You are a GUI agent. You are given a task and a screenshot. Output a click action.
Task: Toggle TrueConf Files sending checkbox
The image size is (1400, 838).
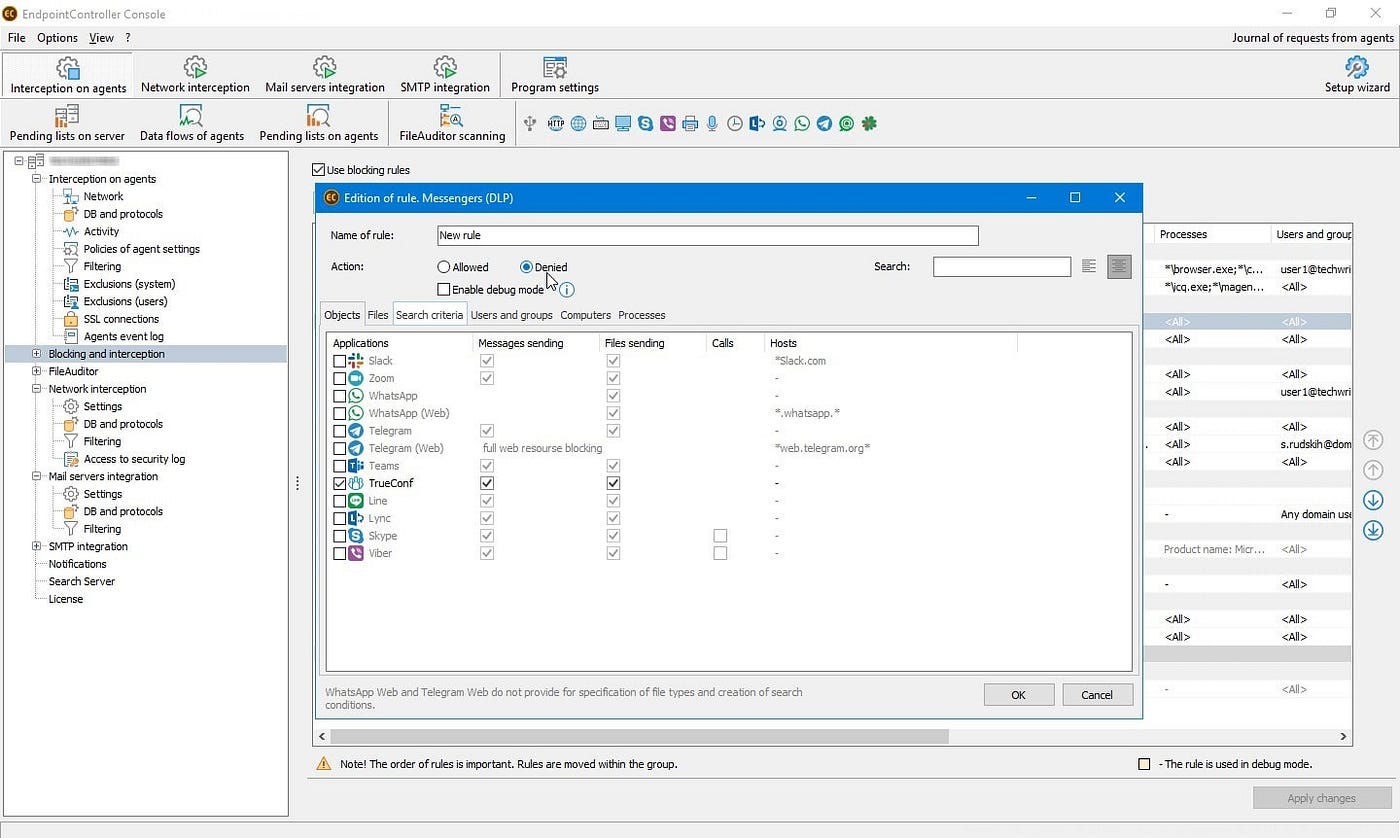tap(613, 483)
